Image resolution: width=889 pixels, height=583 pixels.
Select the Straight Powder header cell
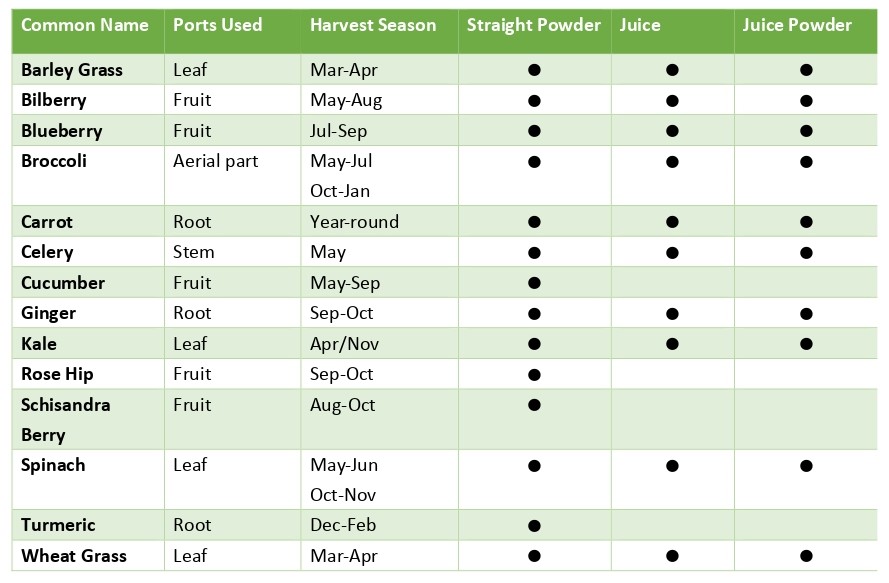(x=534, y=25)
